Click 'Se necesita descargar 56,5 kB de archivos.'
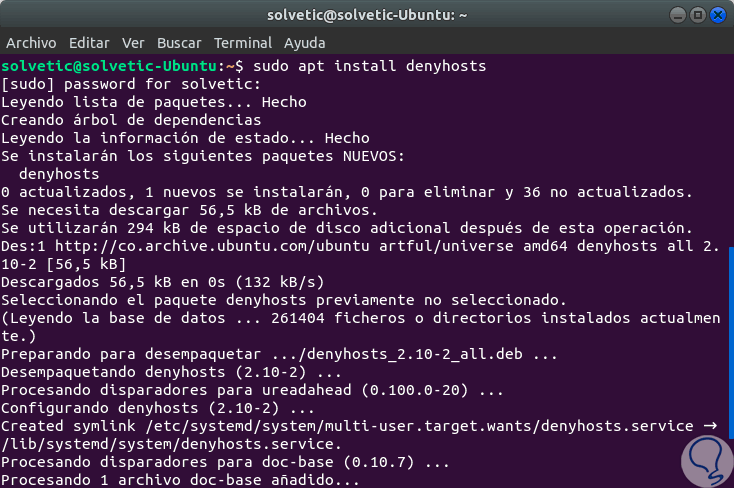The image size is (734, 488). pyautogui.click(x=189, y=210)
